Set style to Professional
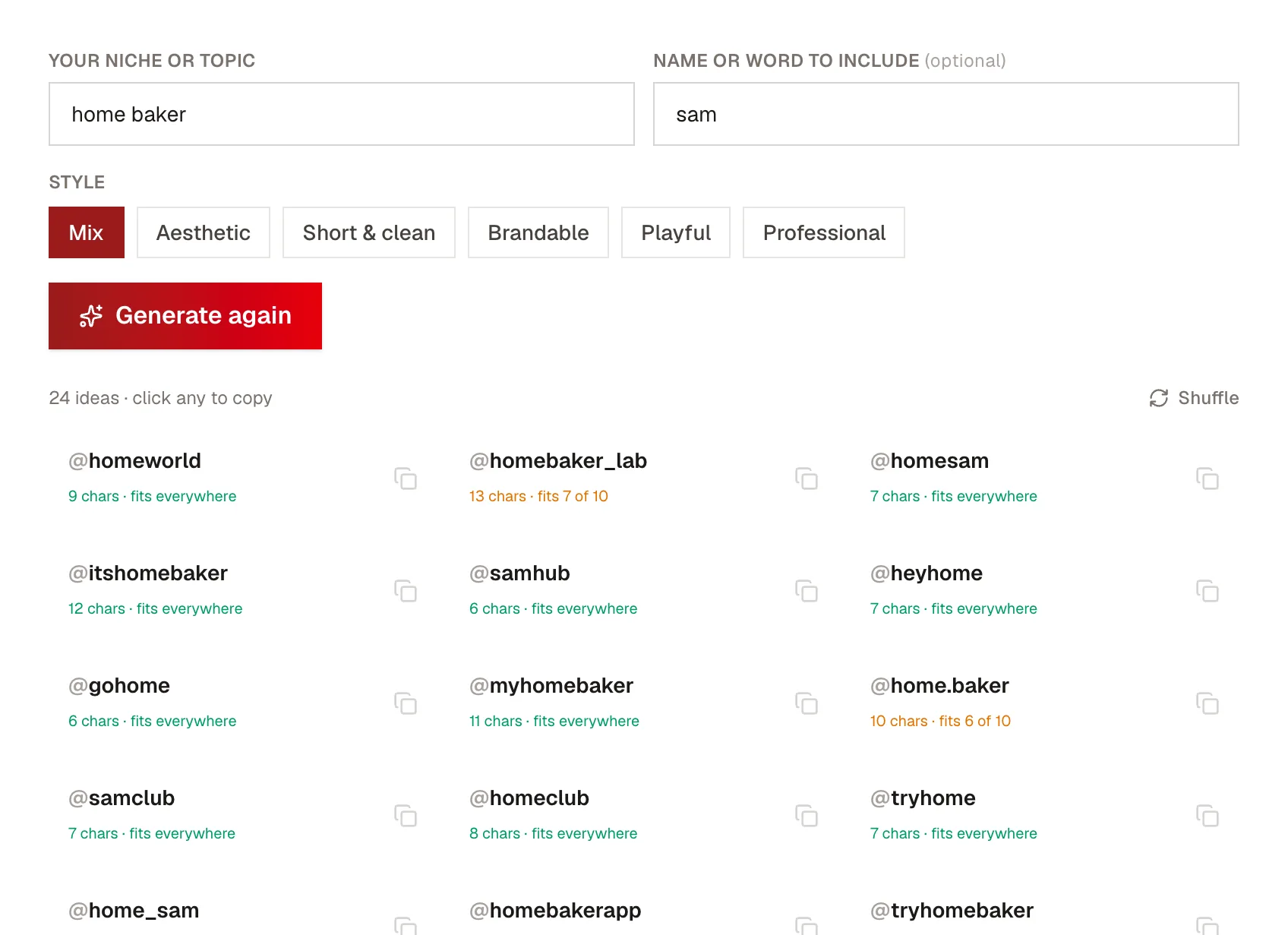Image resolution: width=1288 pixels, height=935 pixels. click(824, 232)
